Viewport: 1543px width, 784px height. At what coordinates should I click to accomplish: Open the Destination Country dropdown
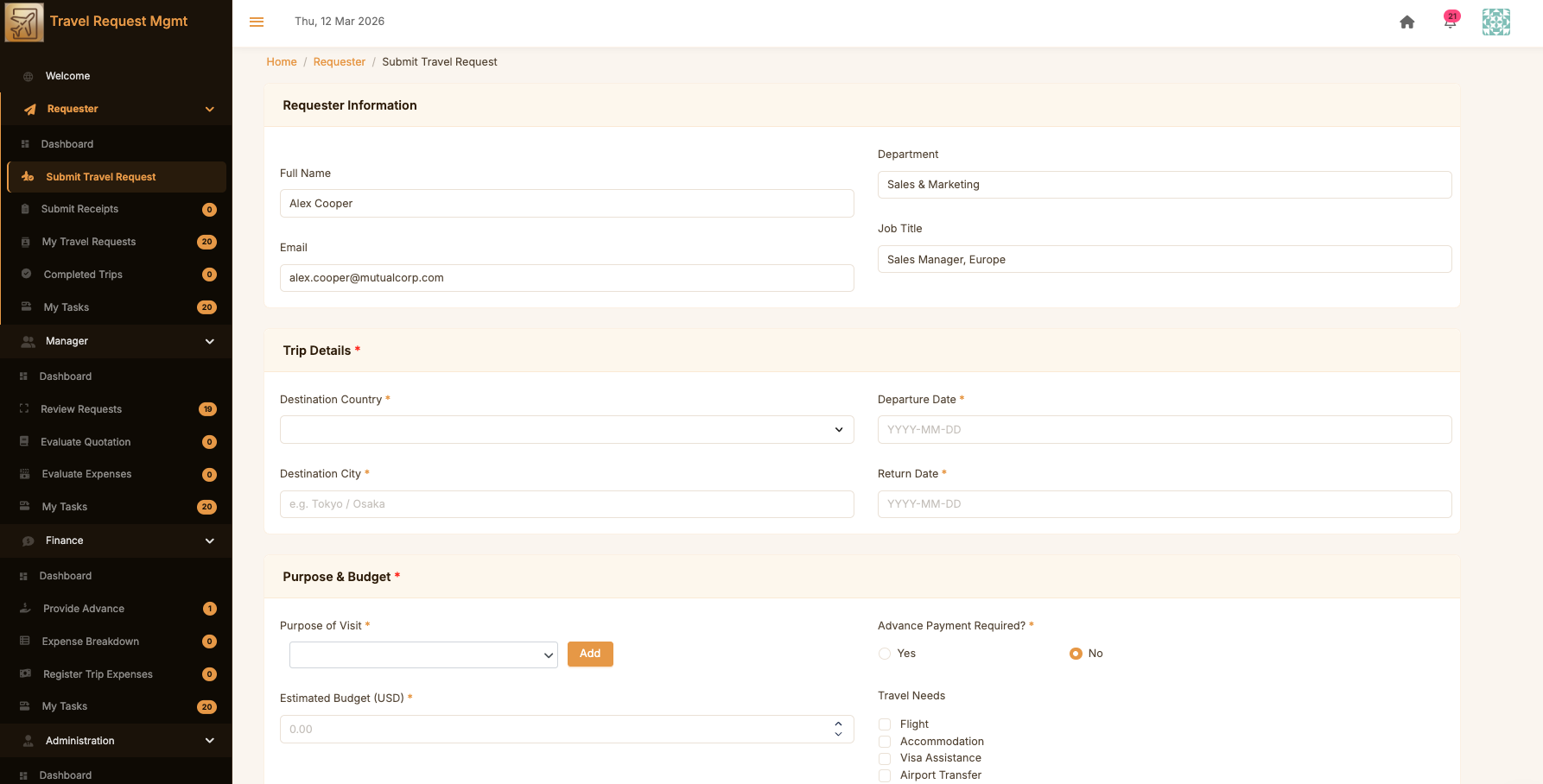tap(566, 430)
